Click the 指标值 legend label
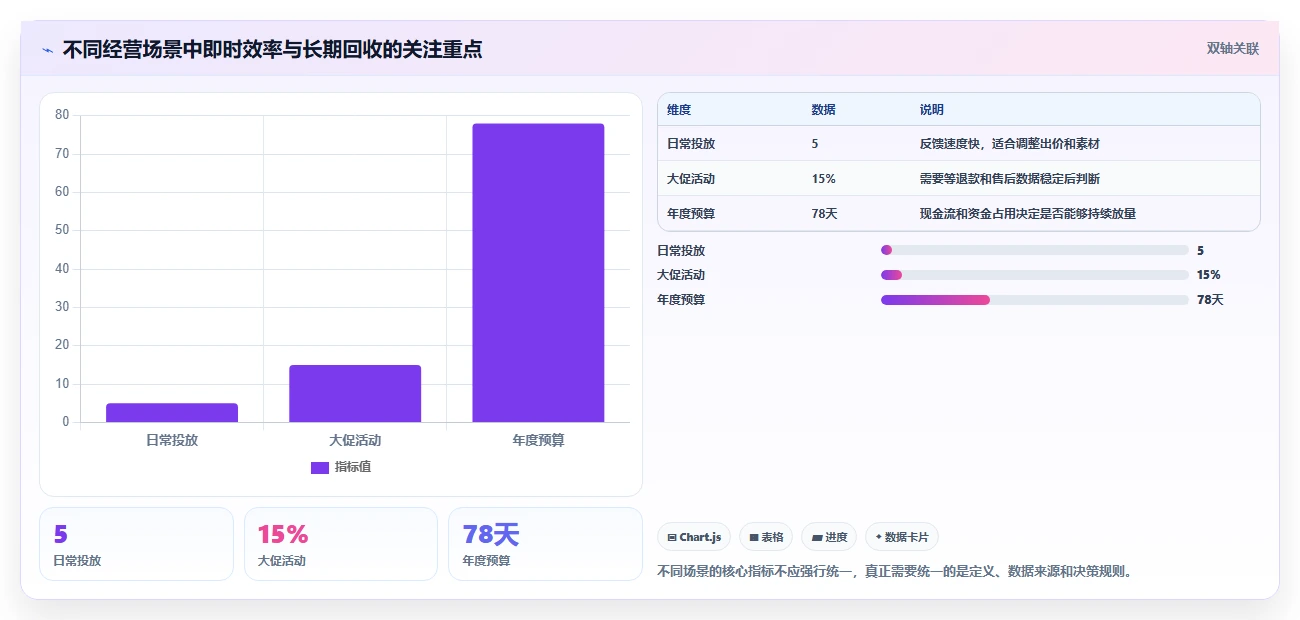Image resolution: width=1300 pixels, height=620 pixels. point(353,467)
